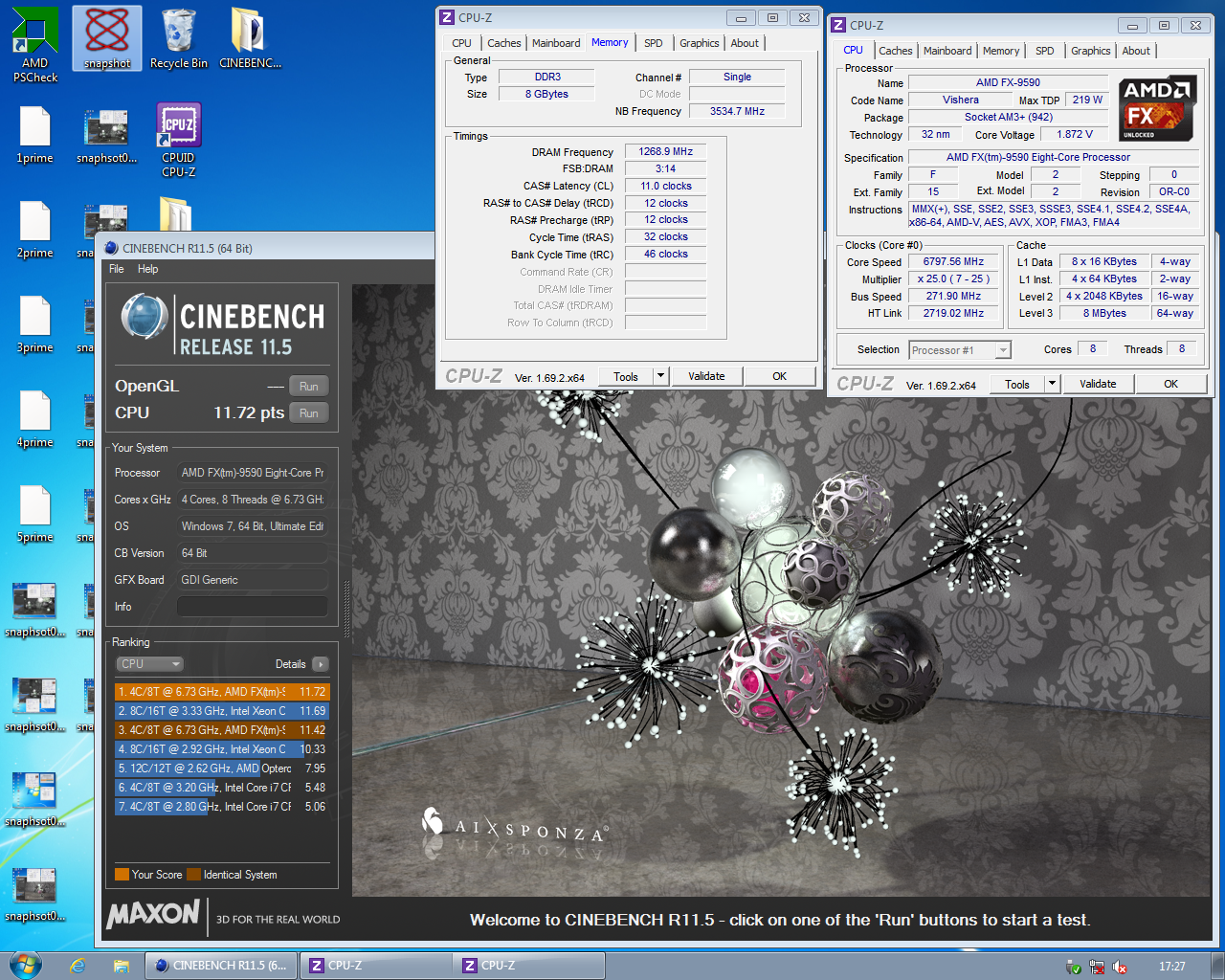Launch Internet Explorer from taskbar
The width and height of the screenshot is (1225, 980).
point(78,966)
